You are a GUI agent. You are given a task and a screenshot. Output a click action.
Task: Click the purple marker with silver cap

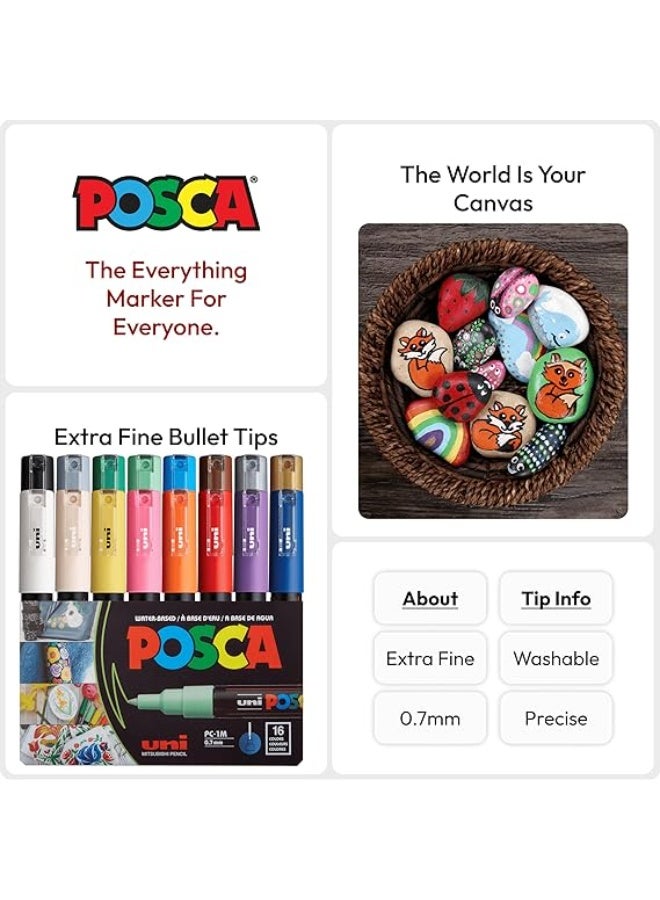[251, 527]
